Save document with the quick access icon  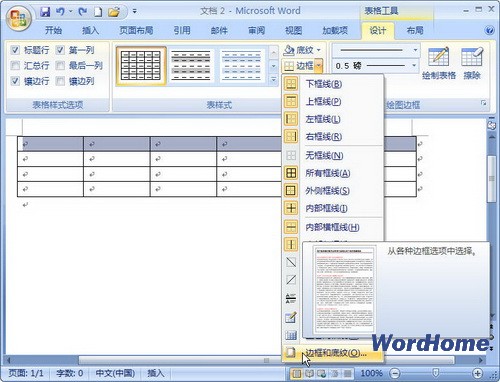tap(45, 12)
